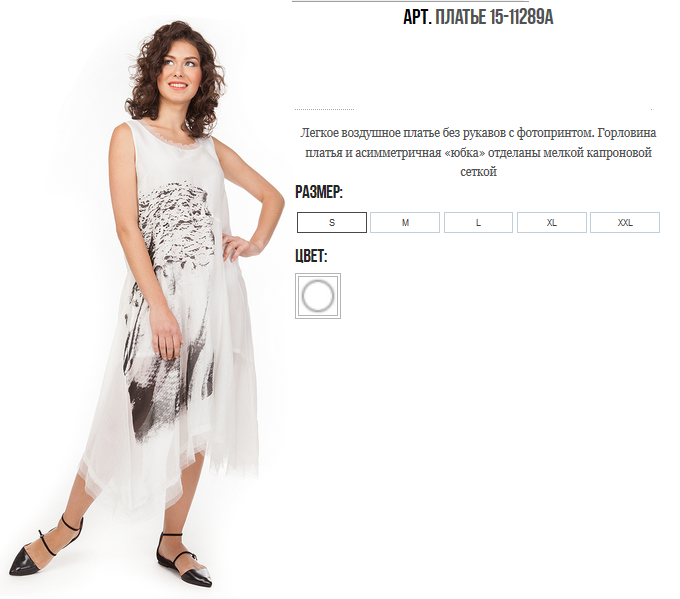The height and width of the screenshot is (599, 680).
Task: Choose the M size box
Action: tap(405, 223)
